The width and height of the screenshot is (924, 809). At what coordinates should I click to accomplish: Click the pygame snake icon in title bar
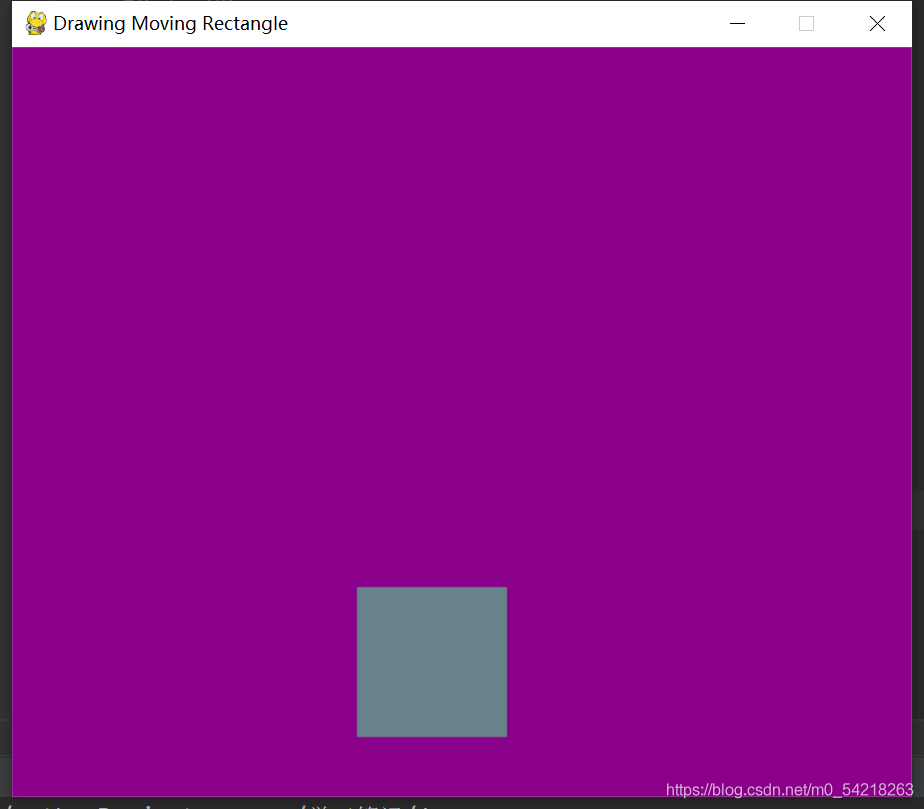(x=36, y=24)
